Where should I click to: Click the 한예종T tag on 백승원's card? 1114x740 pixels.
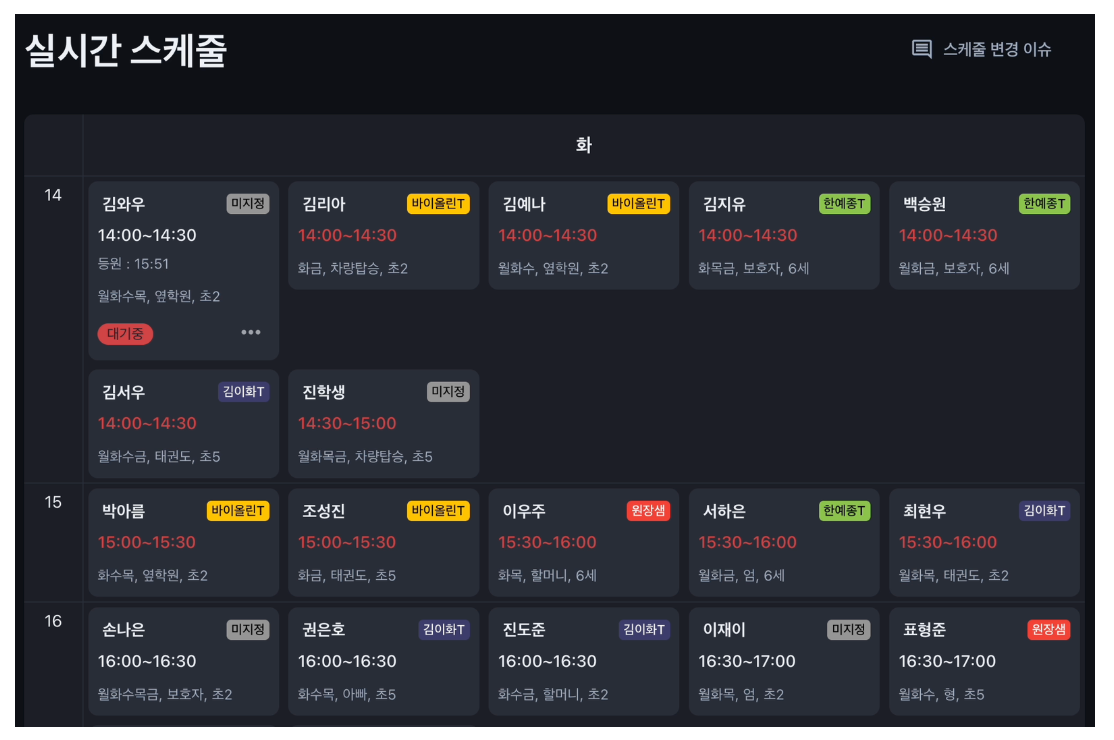pos(1044,204)
